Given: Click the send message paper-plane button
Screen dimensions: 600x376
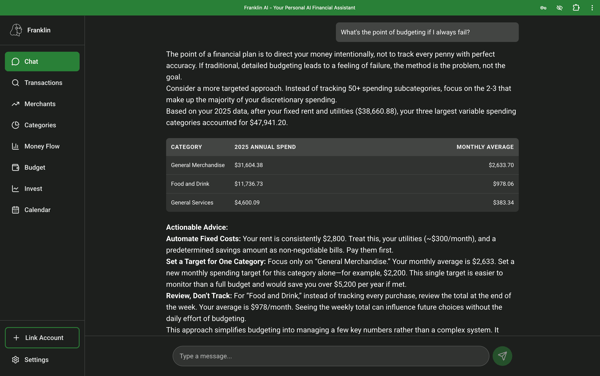Looking at the screenshot, I should [x=502, y=356].
